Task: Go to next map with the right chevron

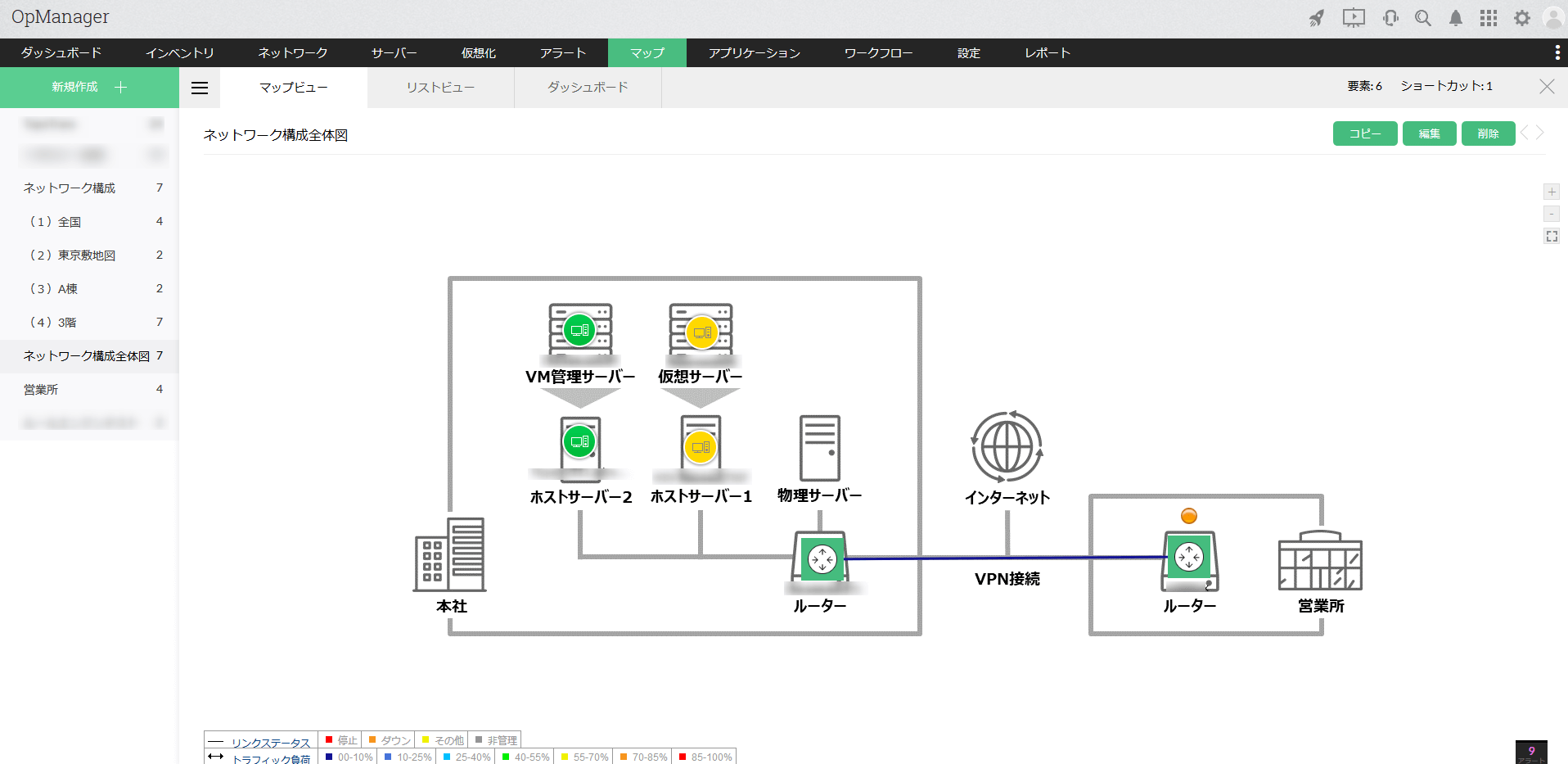Action: point(1540,133)
